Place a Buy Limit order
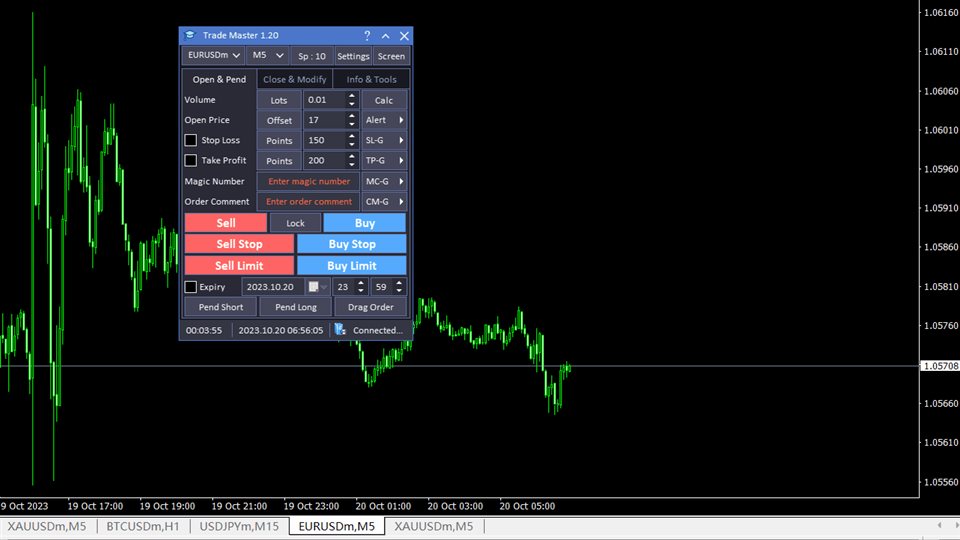This screenshot has width=960, height=540. coord(351,265)
